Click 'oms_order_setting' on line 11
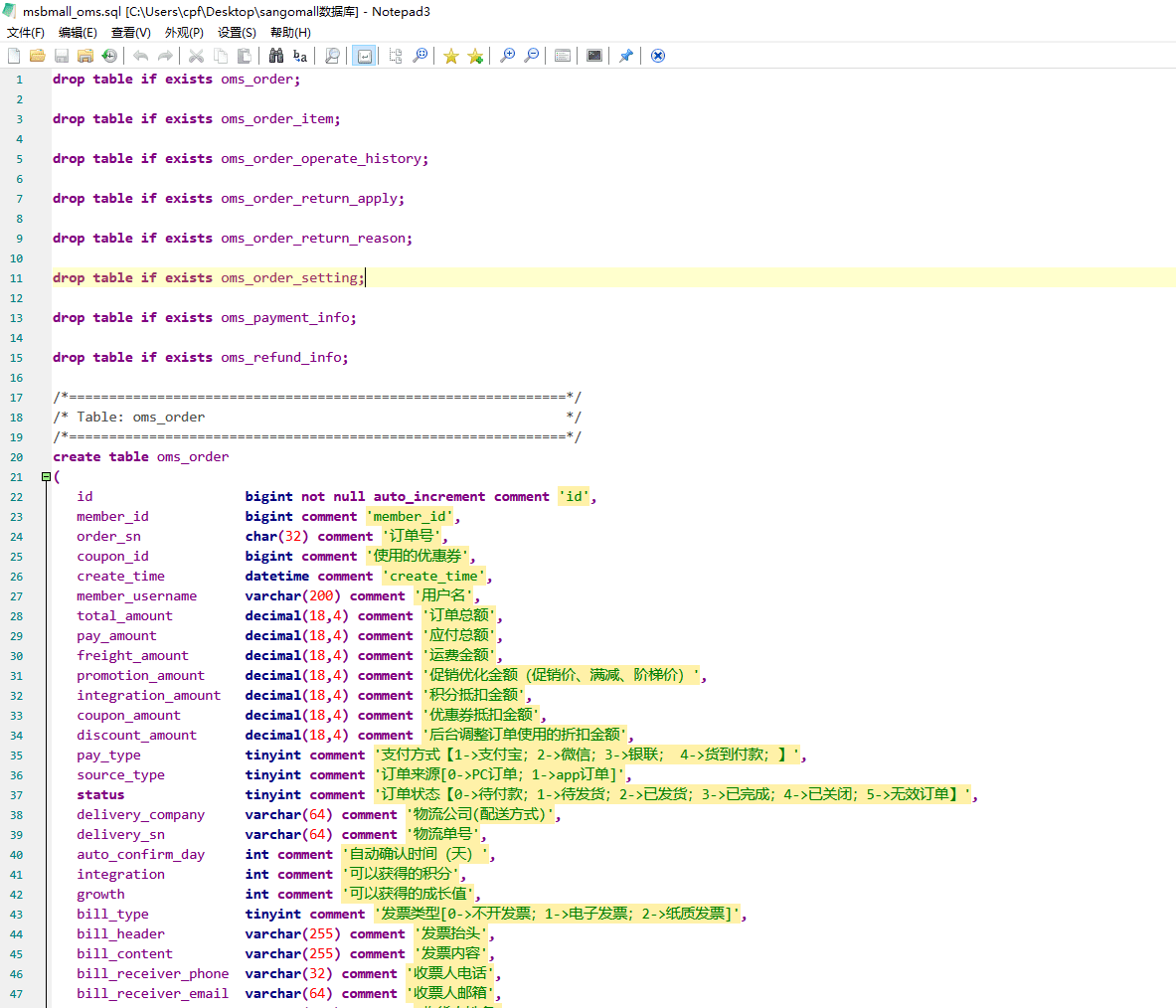The height and width of the screenshot is (1008, 1176). pos(289,278)
